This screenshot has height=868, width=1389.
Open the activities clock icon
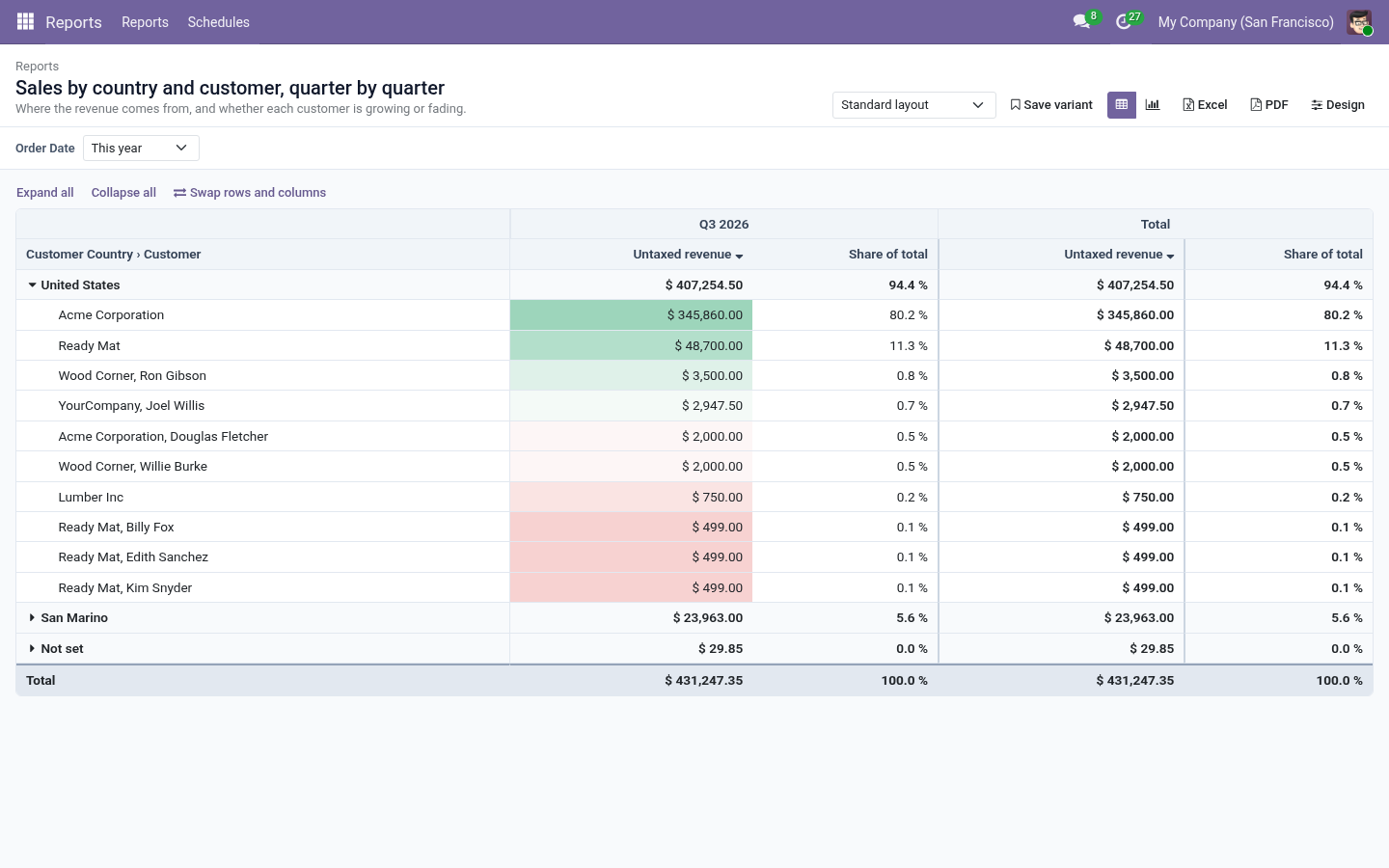coord(1124,21)
